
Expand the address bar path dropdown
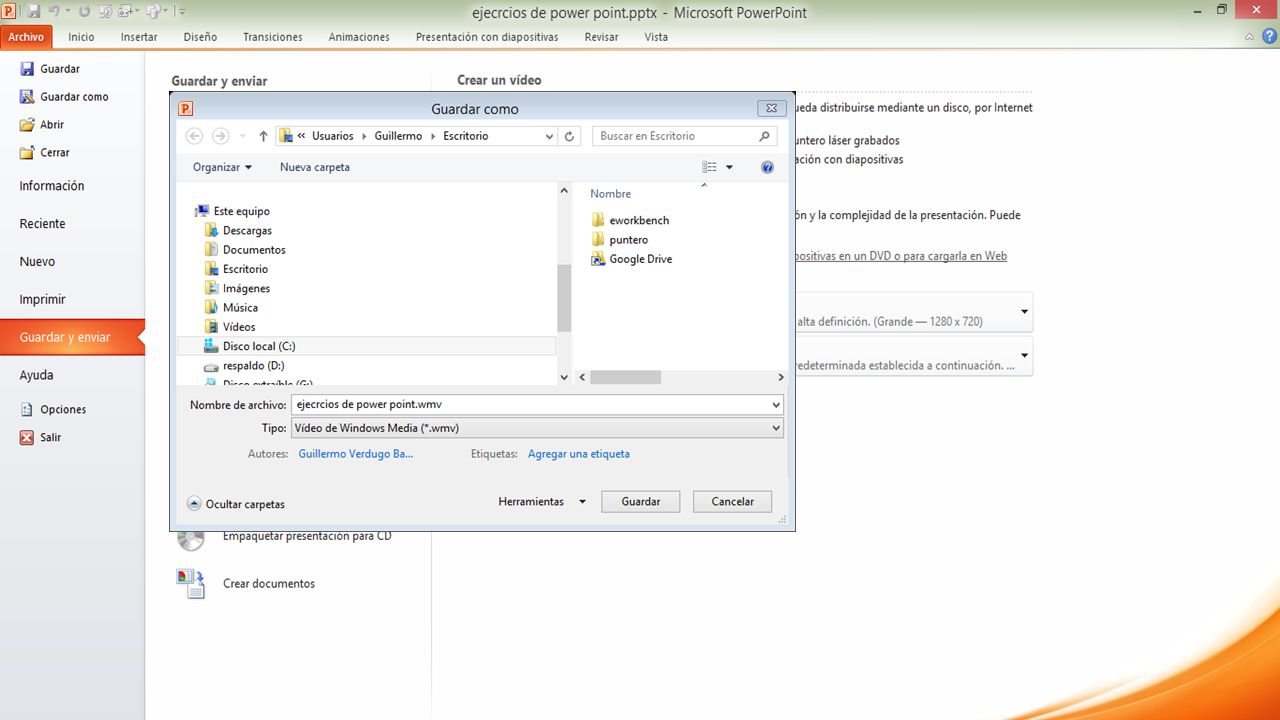tap(549, 136)
